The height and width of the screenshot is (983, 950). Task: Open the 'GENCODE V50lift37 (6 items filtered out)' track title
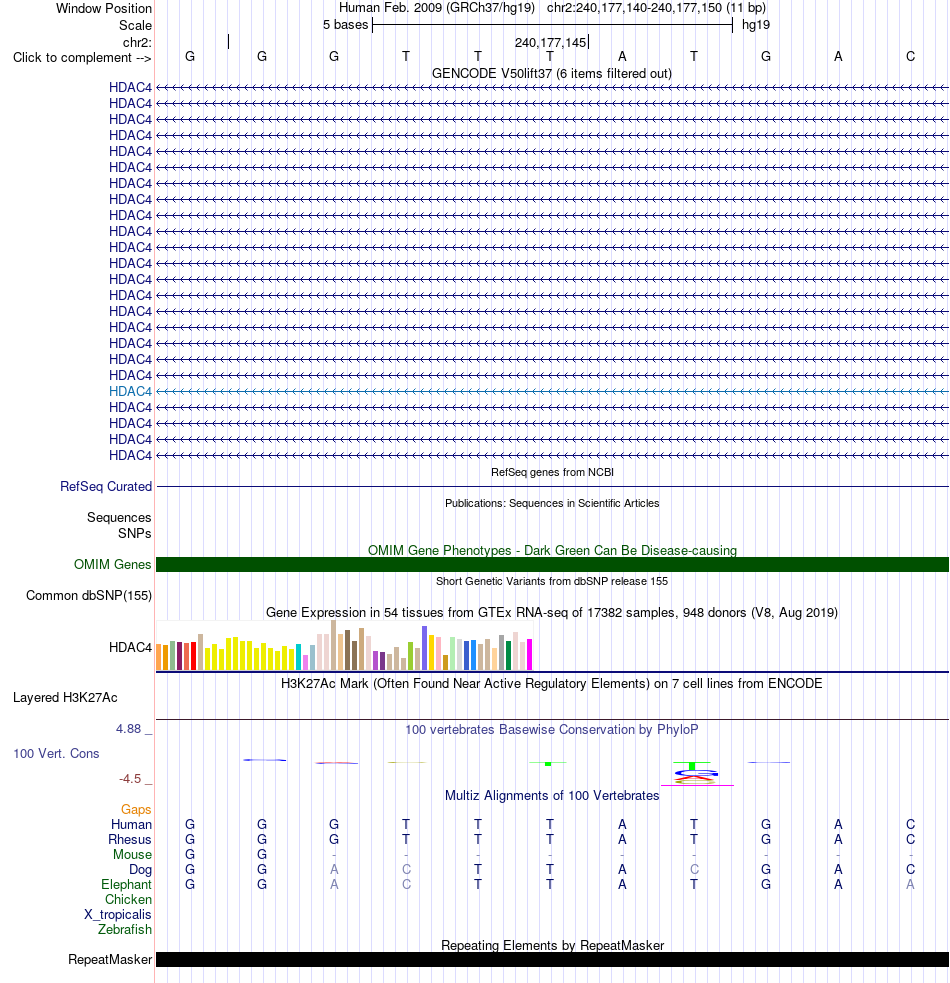552,73
